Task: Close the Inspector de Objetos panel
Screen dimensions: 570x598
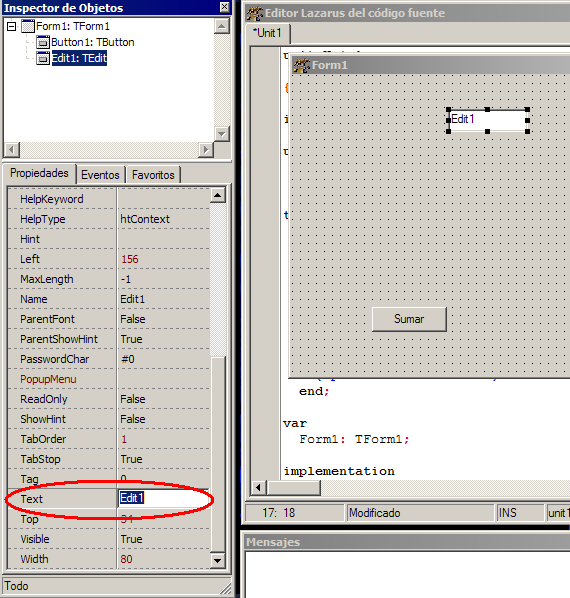Action: [225, 7]
